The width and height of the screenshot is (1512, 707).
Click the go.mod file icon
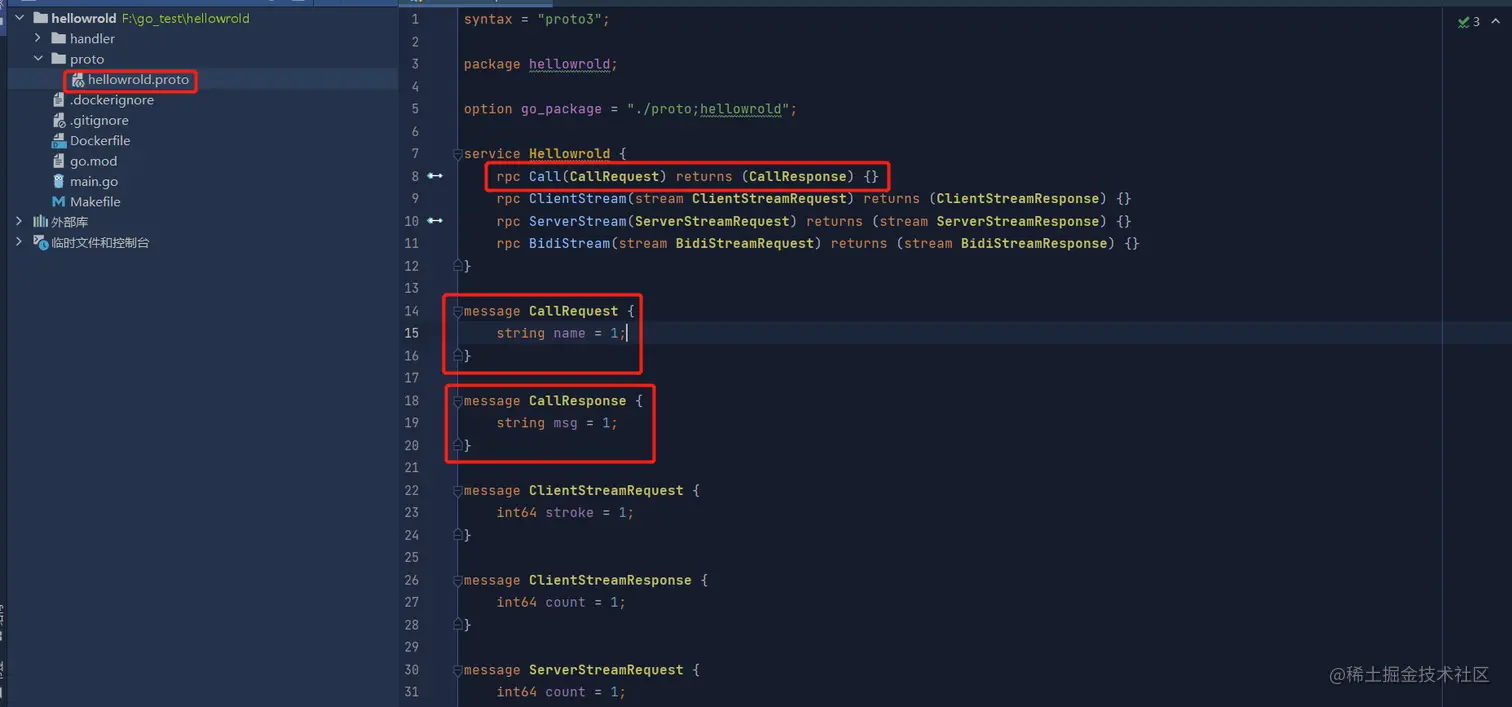(x=60, y=161)
